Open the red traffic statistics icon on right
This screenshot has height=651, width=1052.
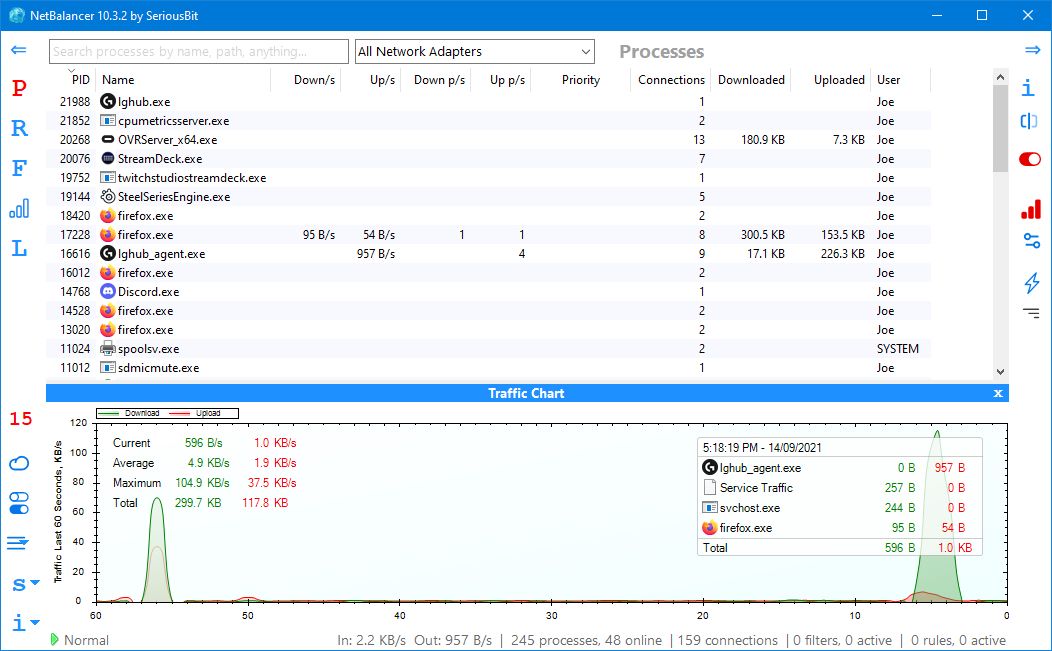click(1031, 209)
